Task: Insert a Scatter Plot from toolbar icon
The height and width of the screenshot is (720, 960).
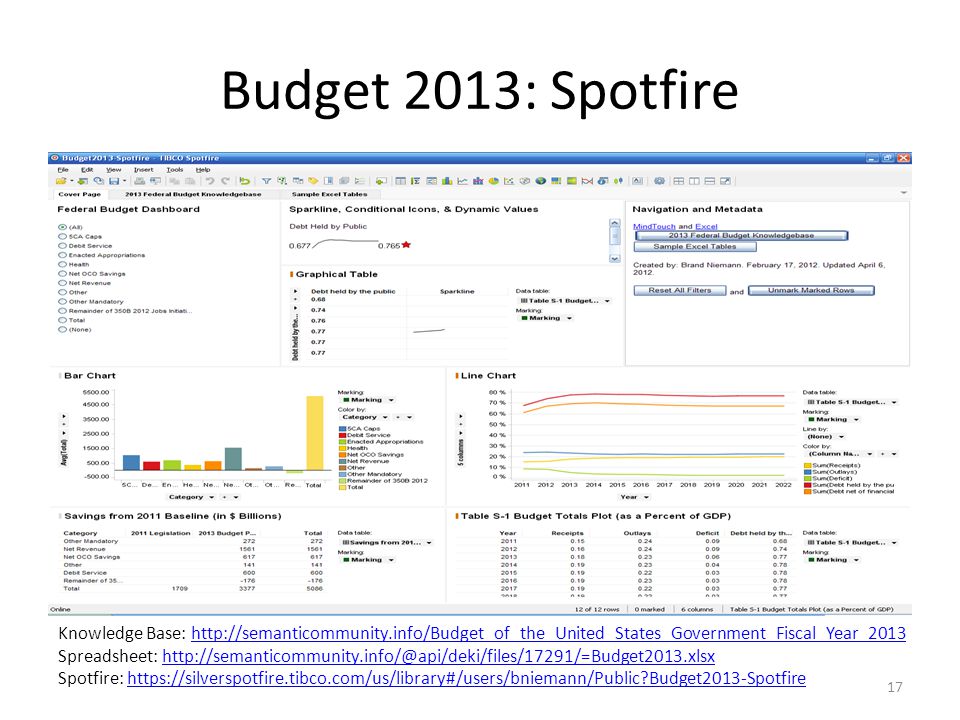Action: [509, 181]
